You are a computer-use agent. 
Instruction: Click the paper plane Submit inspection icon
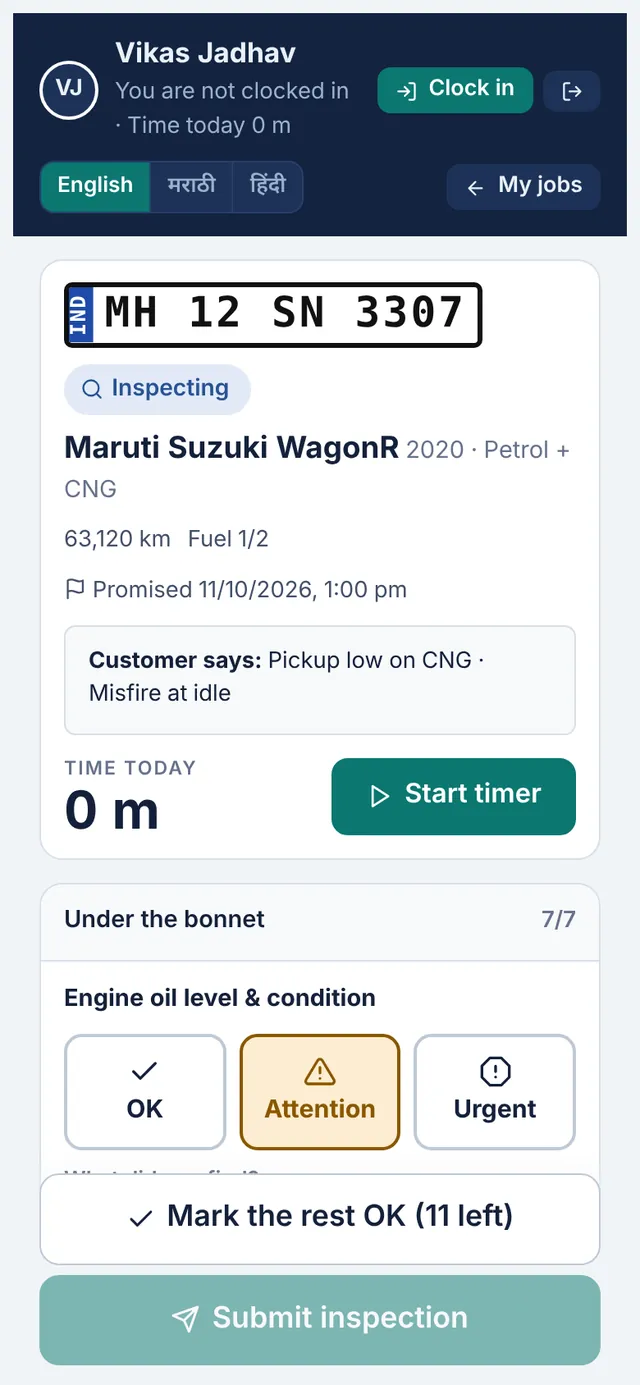[x=185, y=1319]
